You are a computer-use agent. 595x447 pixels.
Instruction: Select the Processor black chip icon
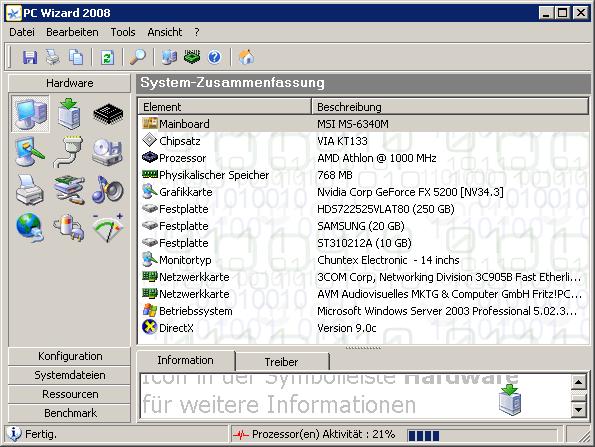point(108,114)
